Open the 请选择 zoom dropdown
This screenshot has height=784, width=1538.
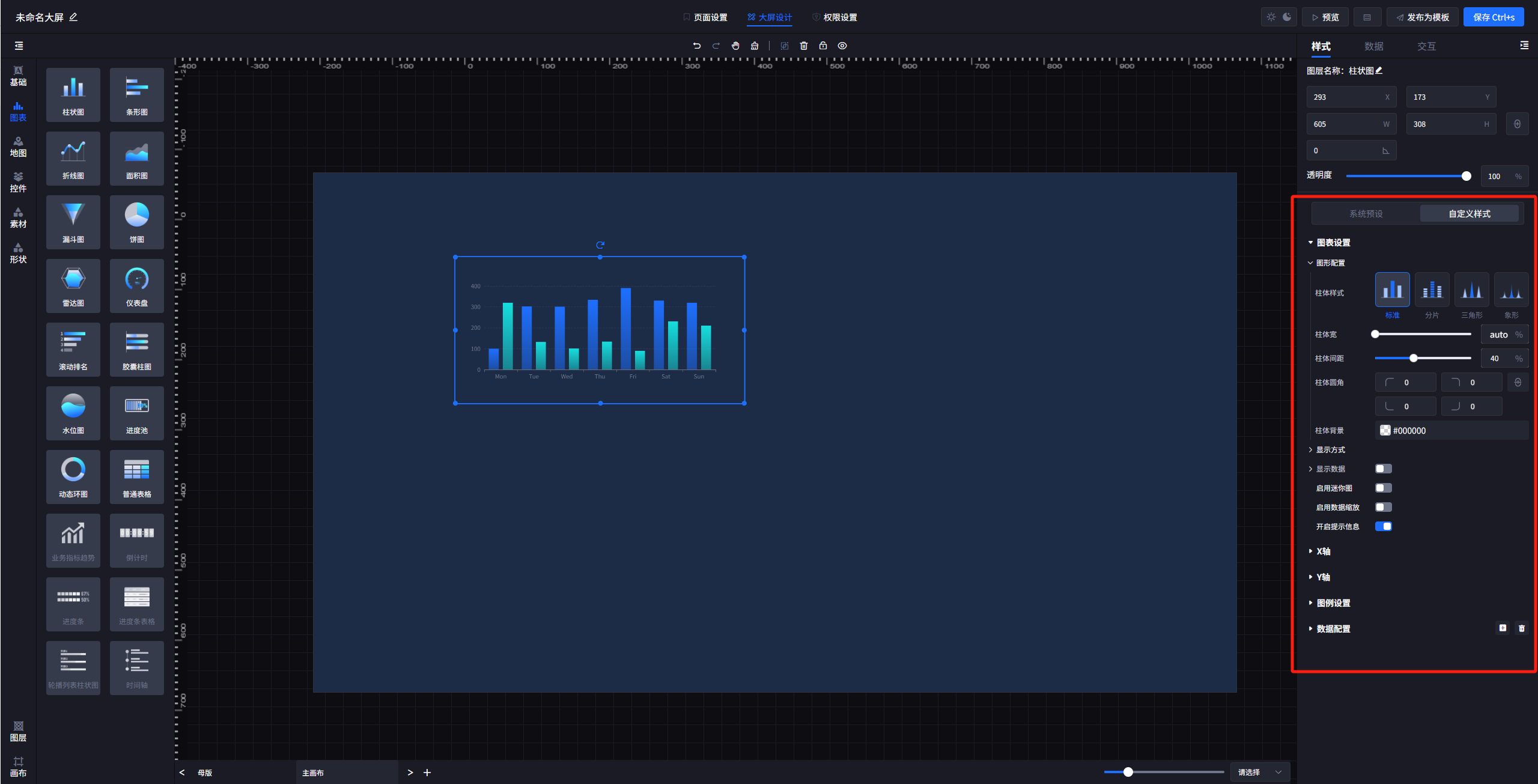[x=1259, y=772]
